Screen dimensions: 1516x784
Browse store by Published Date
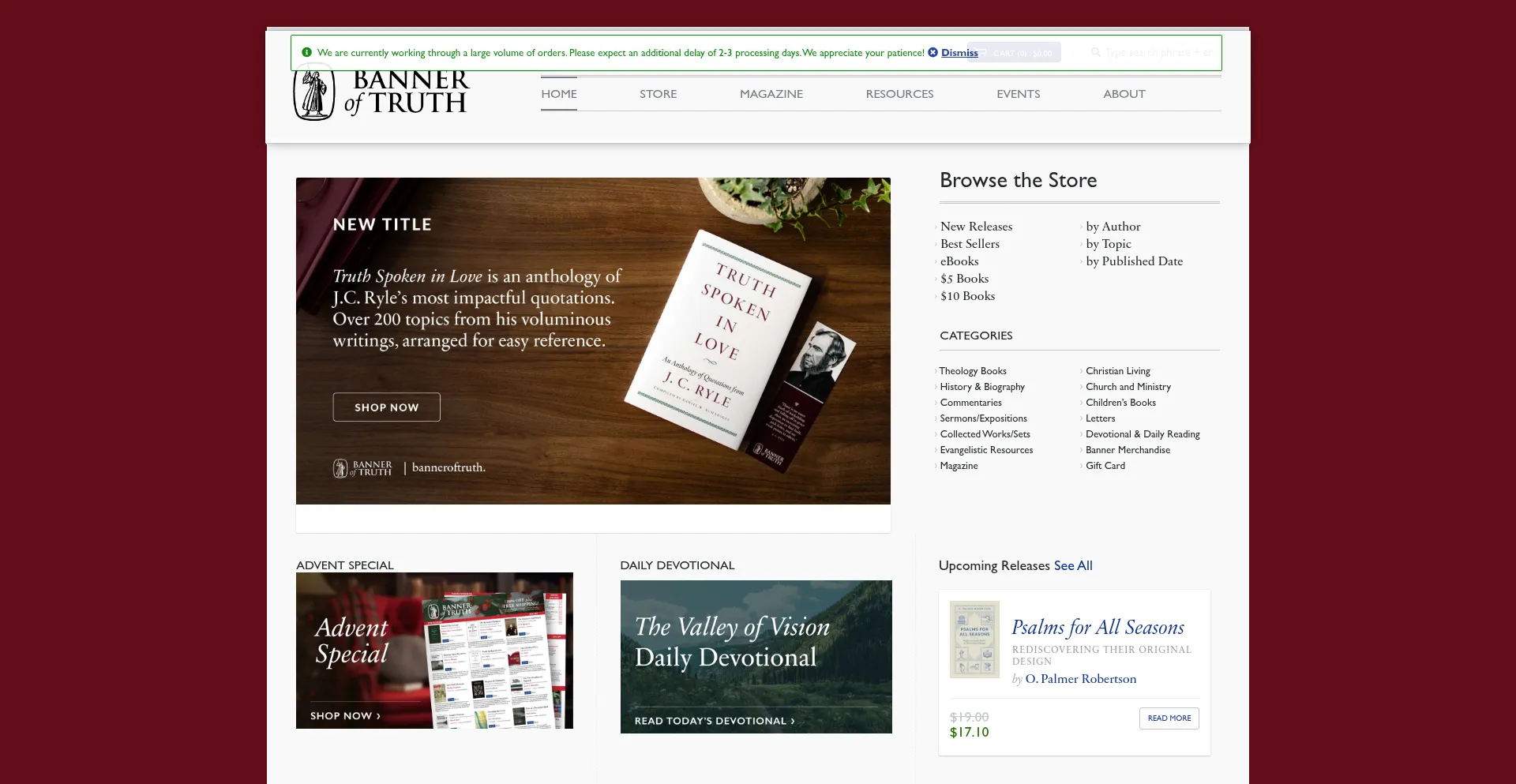1134,261
